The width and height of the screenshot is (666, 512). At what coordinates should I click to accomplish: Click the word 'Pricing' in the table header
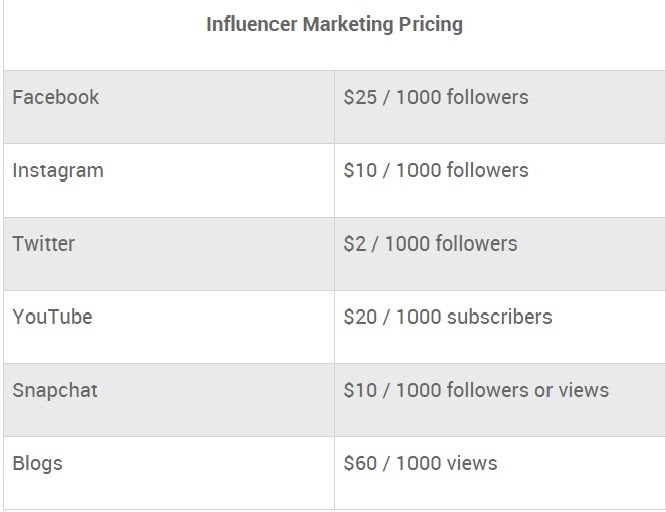pos(429,24)
